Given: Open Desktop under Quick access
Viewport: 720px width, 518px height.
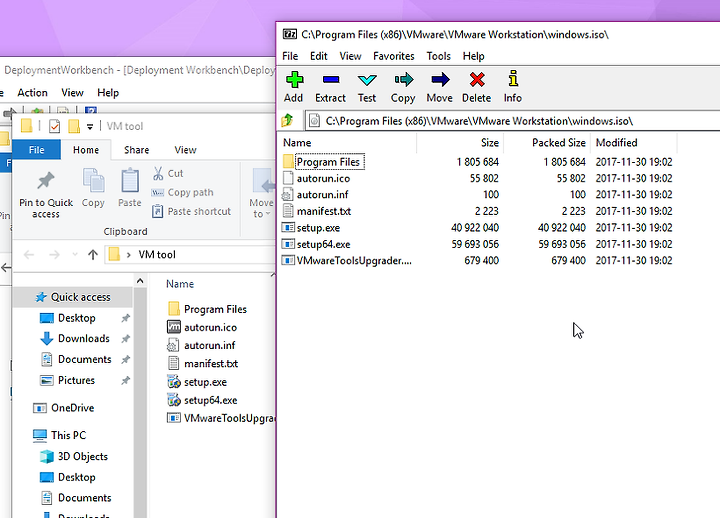Looking at the screenshot, I should tap(77, 318).
